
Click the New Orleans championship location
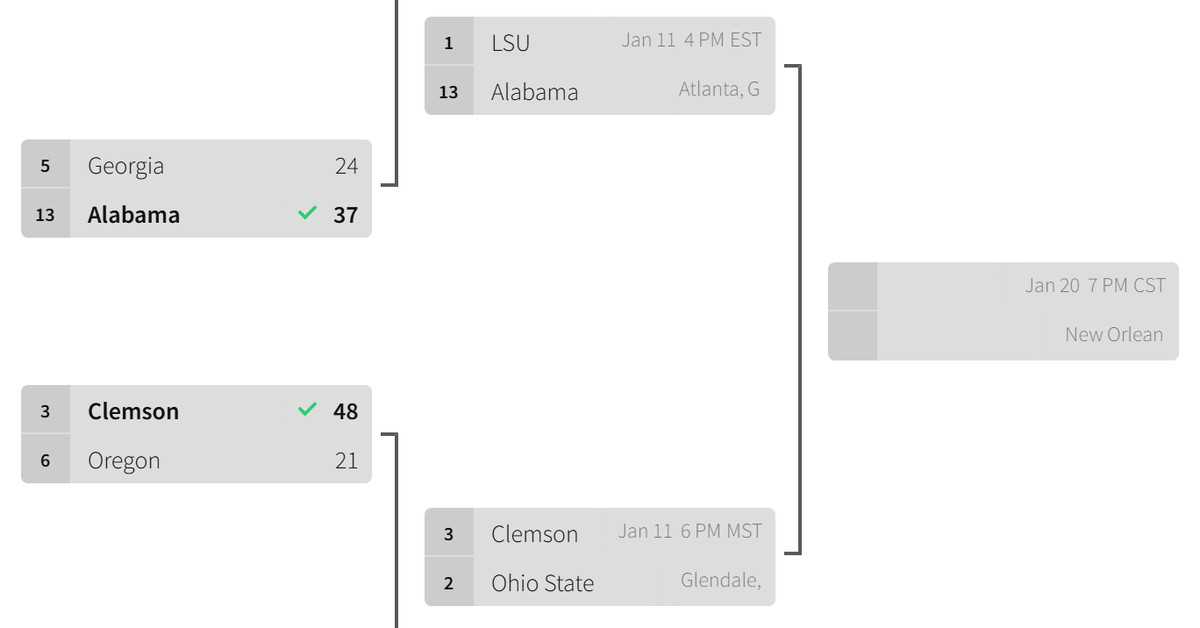[x=1114, y=335]
